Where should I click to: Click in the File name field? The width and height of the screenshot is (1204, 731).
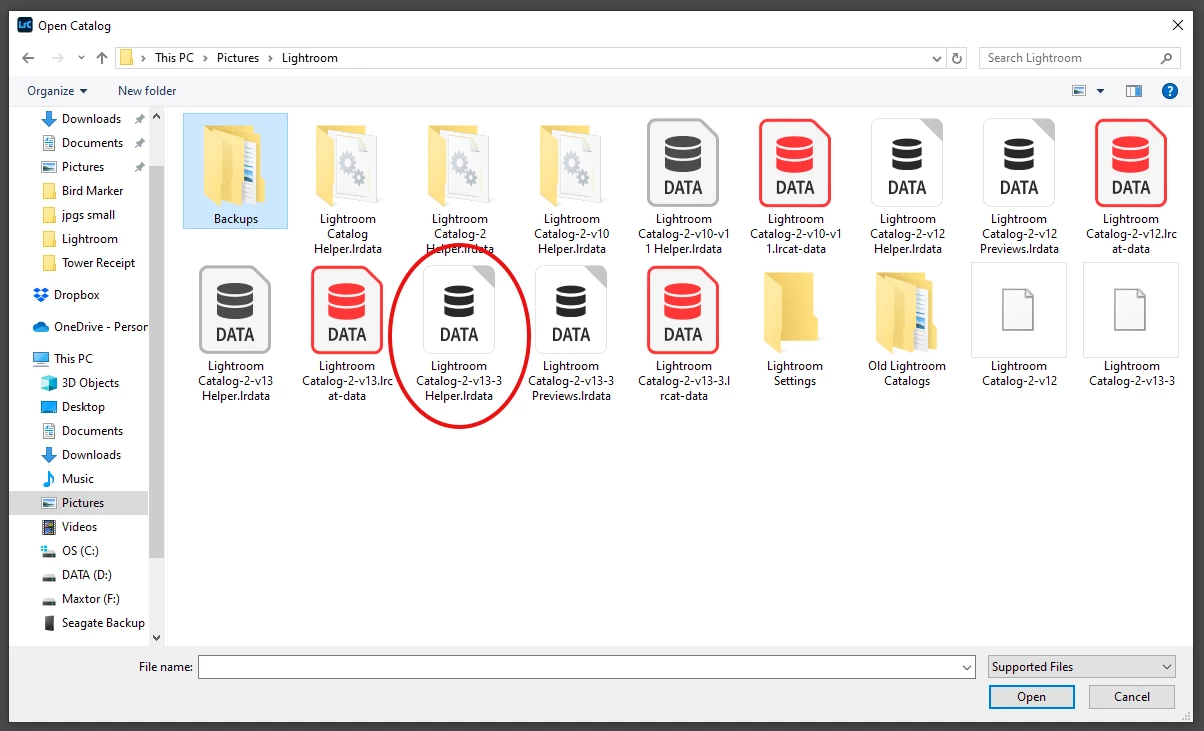click(578, 667)
